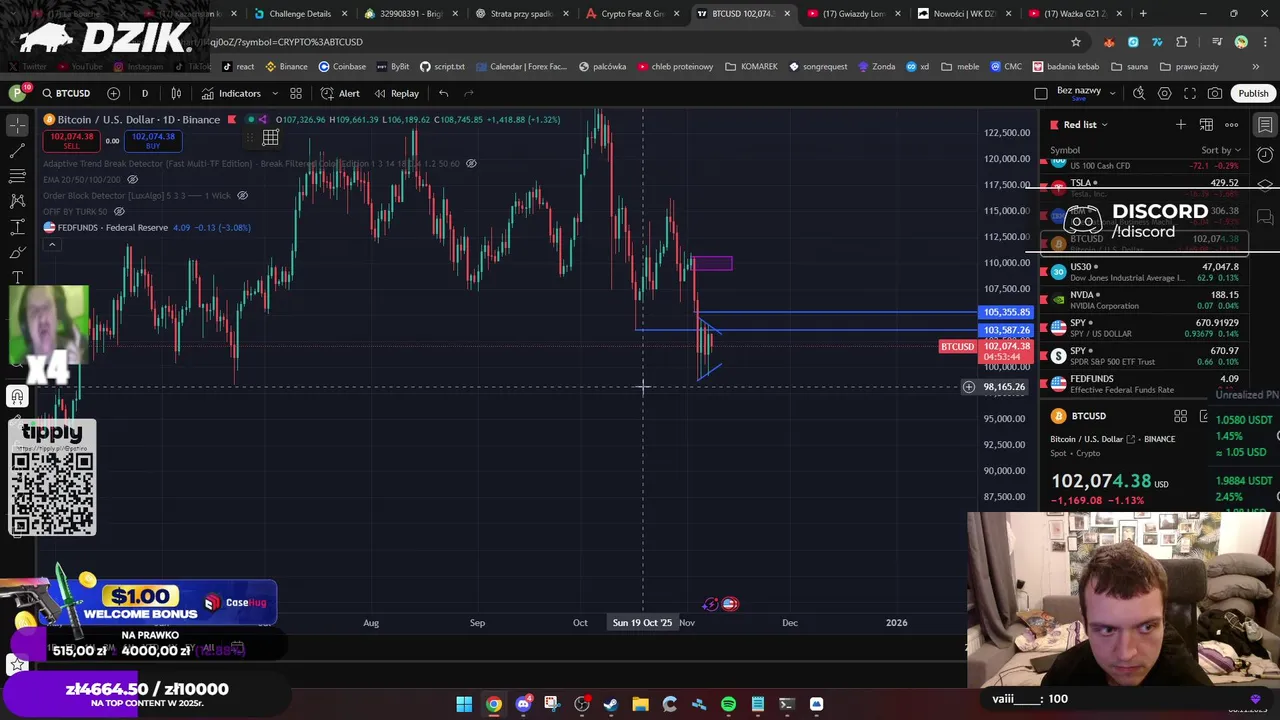Open the indicator templates grid icon

(x=296, y=93)
